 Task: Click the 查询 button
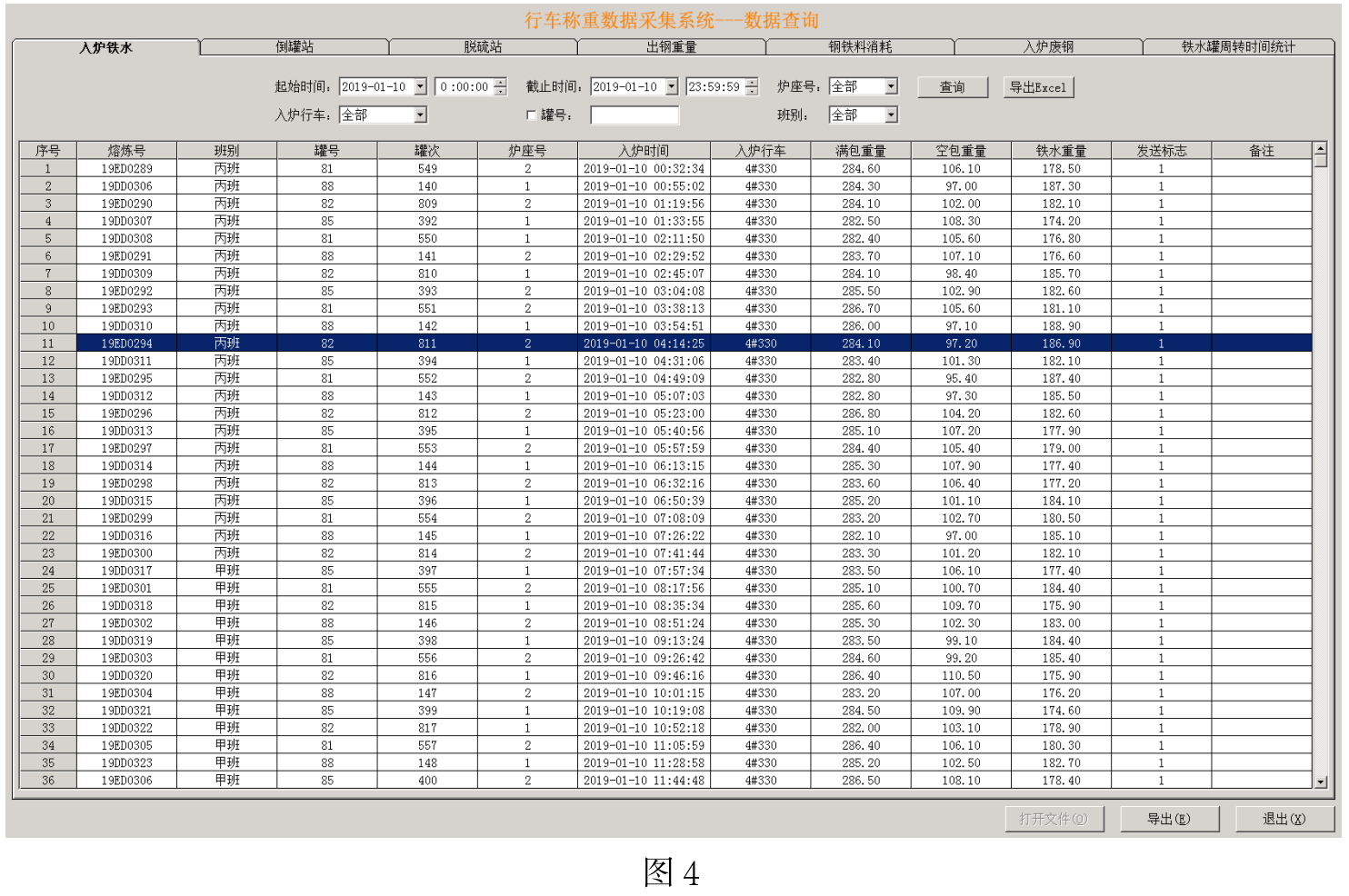coord(952,87)
